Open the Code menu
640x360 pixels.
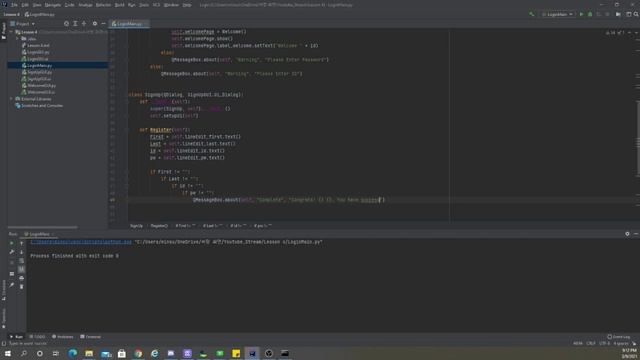(69, 5)
